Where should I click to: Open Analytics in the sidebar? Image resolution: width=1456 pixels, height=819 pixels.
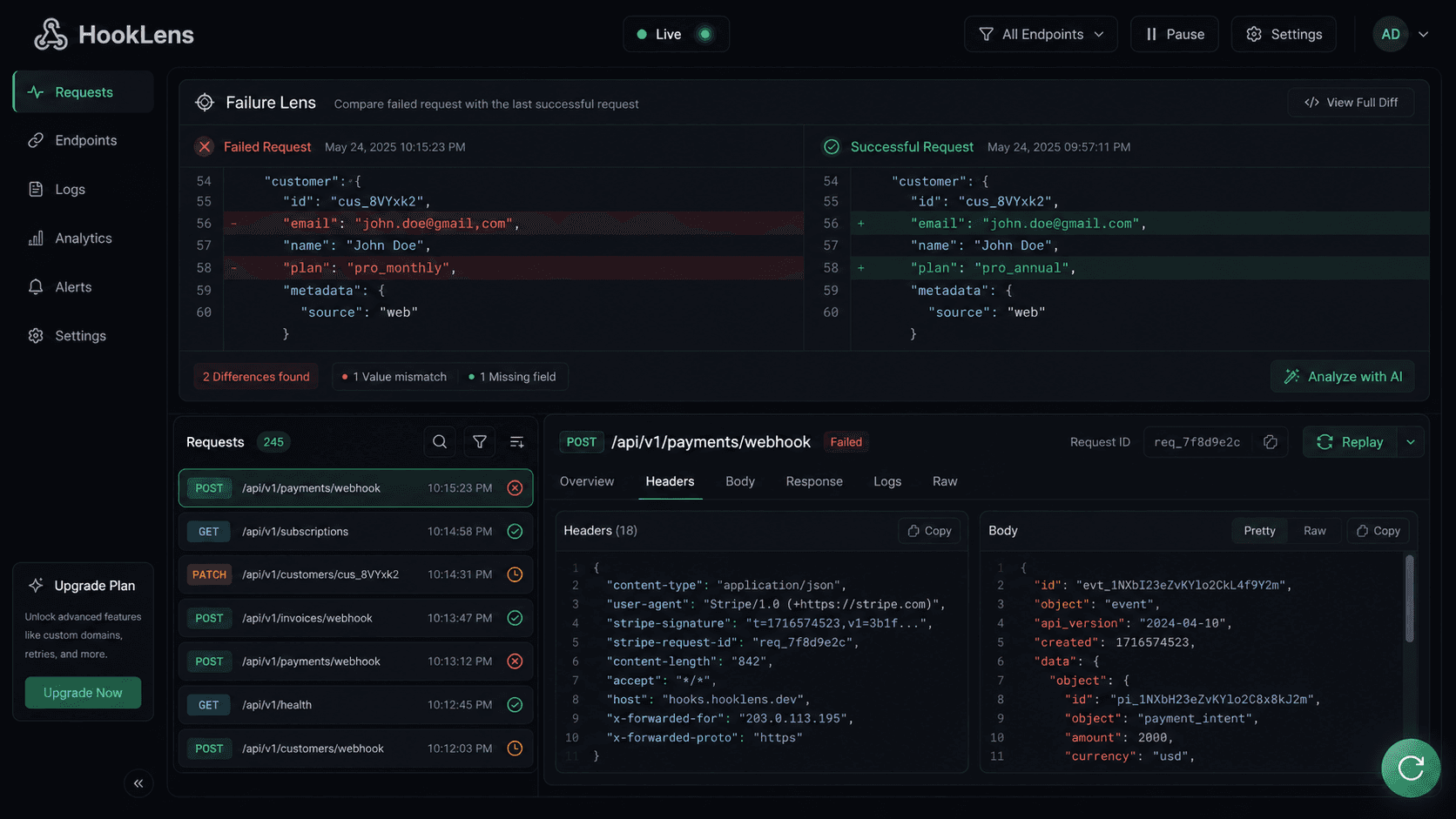84,238
